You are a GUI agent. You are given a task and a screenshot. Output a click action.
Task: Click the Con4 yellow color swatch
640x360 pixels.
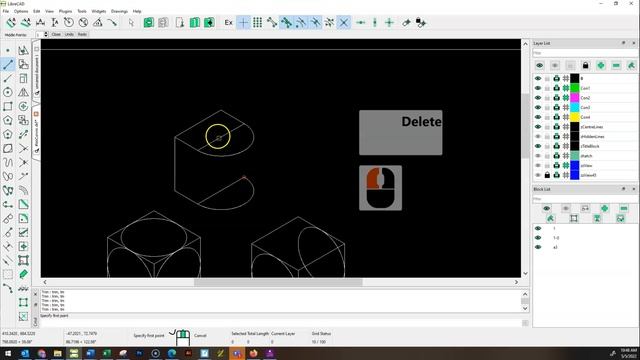pyautogui.click(x=575, y=117)
